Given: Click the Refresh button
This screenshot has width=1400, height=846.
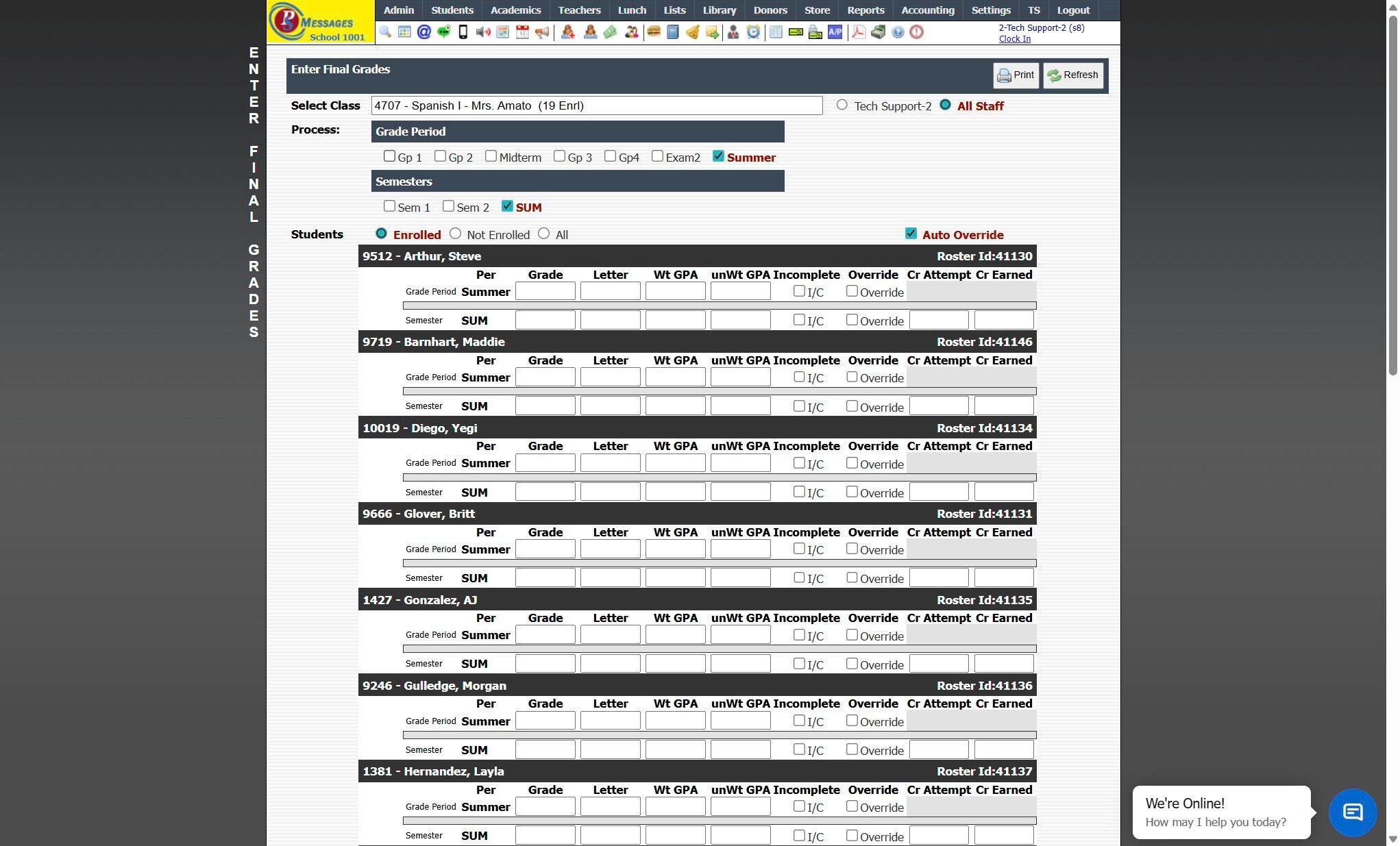Looking at the screenshot, I should (x=1073, y=75).
